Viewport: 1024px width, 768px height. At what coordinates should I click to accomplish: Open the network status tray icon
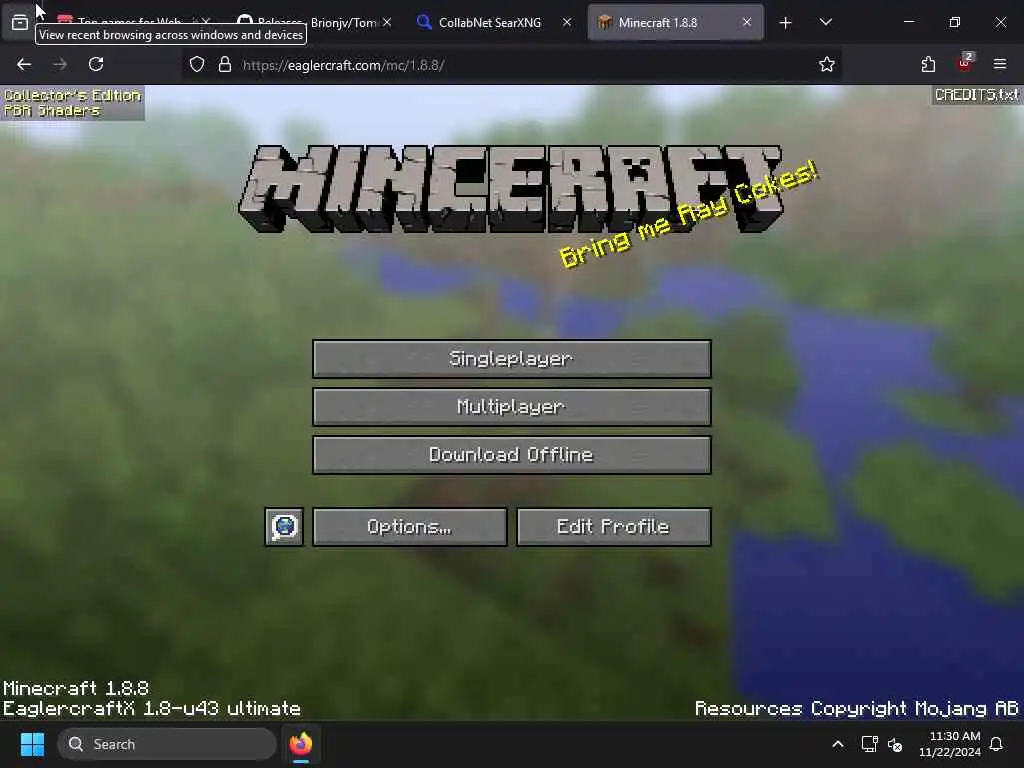pyautogui.click(x=869, y=744)
